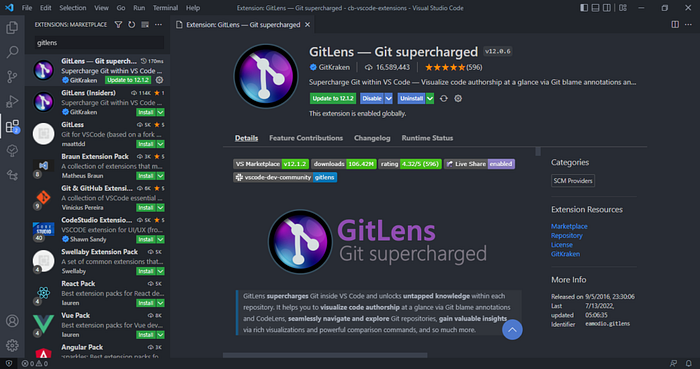This screenshot has height=369, width=700.
Task: Click Update to 12.1.2 in detail header
Action: point(333,99)
